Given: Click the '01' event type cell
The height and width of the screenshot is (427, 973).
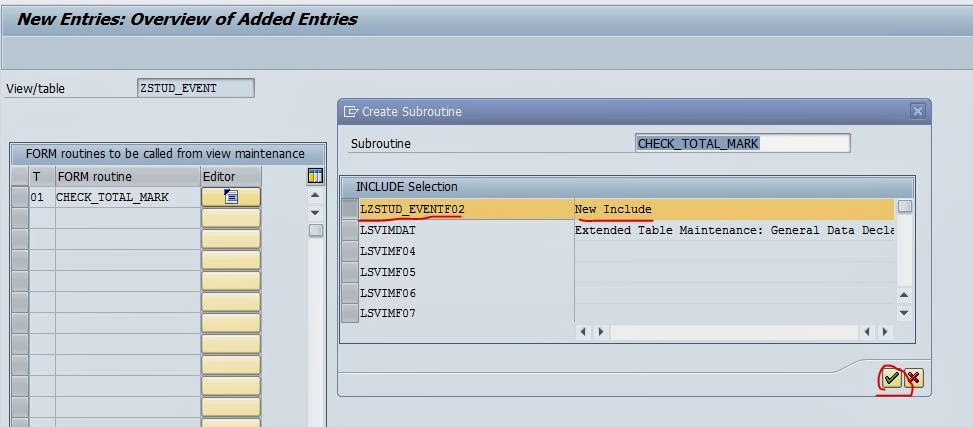Looking at the screenshot, I should [x=42, y=197].
